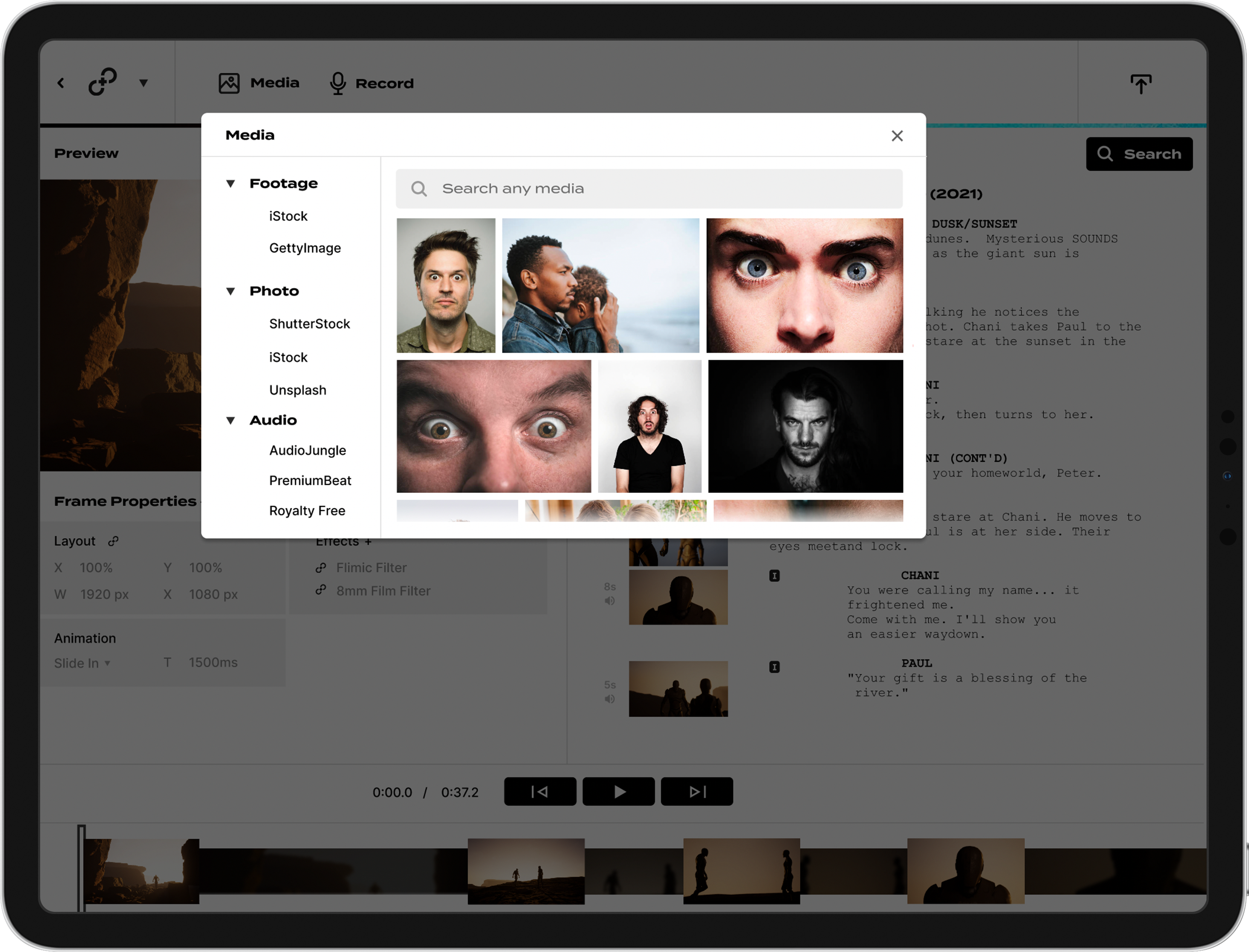Go back using the left chevron

(x=61, y=83)
